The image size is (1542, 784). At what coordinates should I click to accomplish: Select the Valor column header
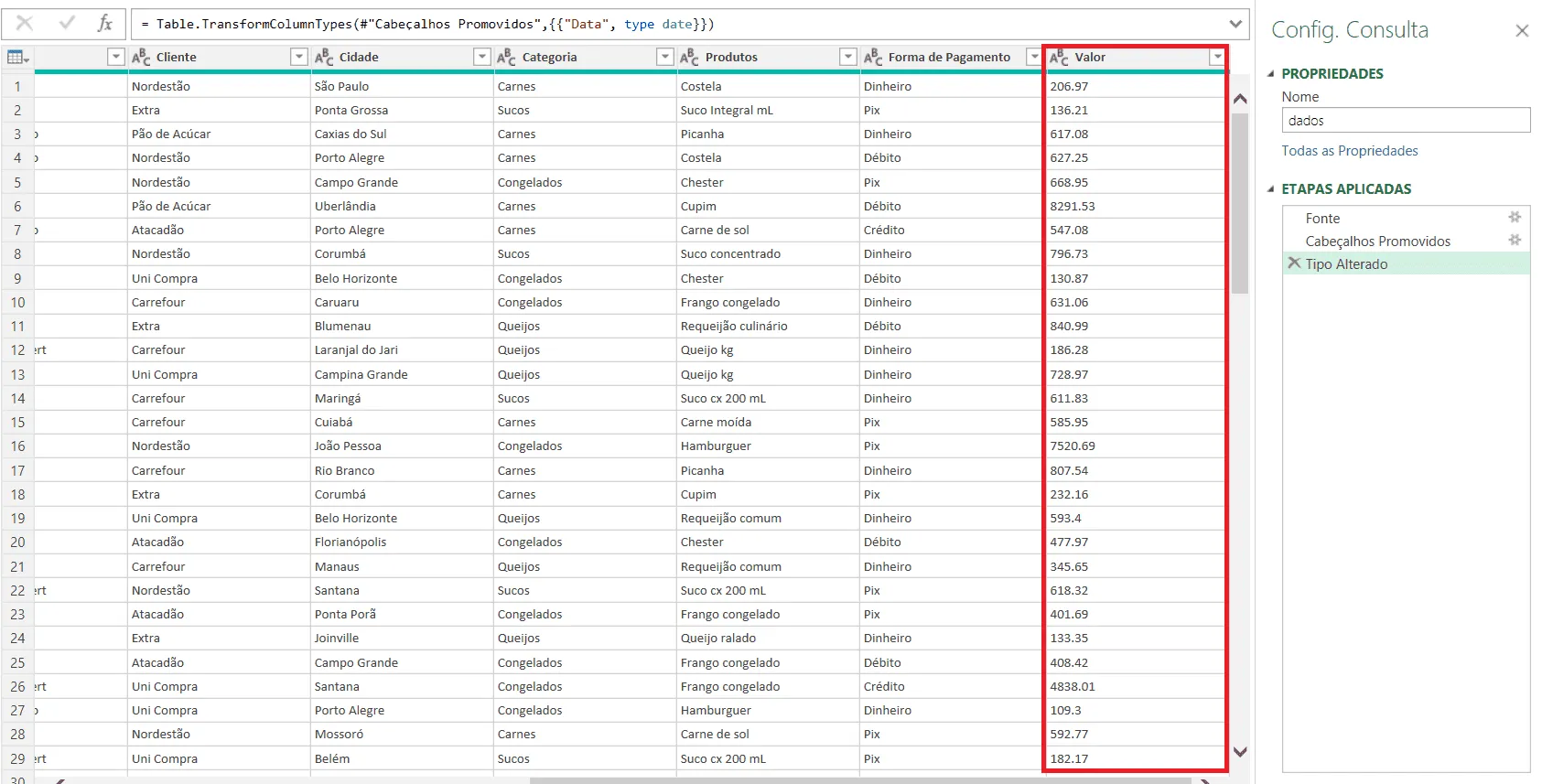point(1136,58)
